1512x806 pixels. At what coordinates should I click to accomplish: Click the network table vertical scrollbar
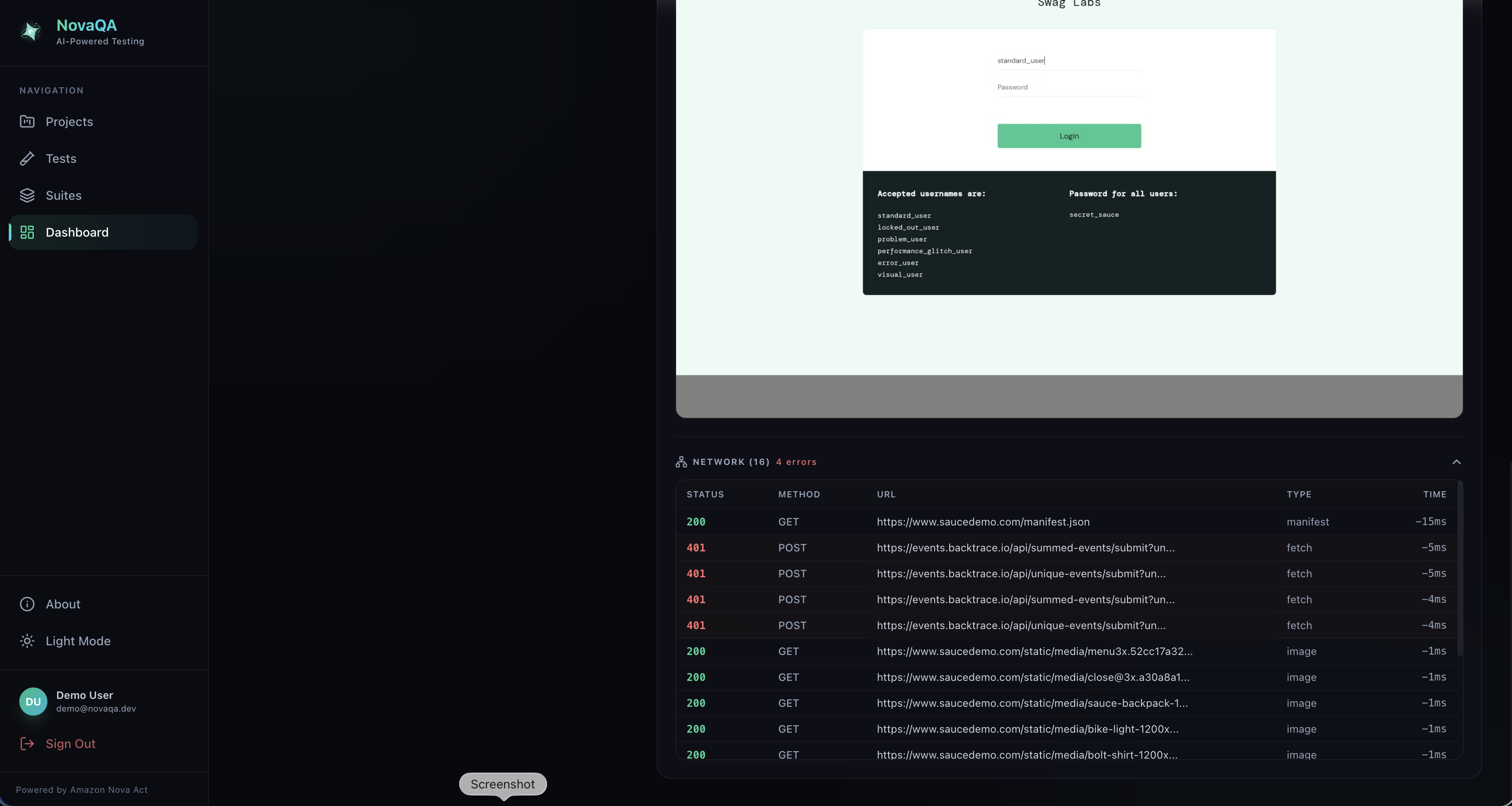(x=1459, y=568)
